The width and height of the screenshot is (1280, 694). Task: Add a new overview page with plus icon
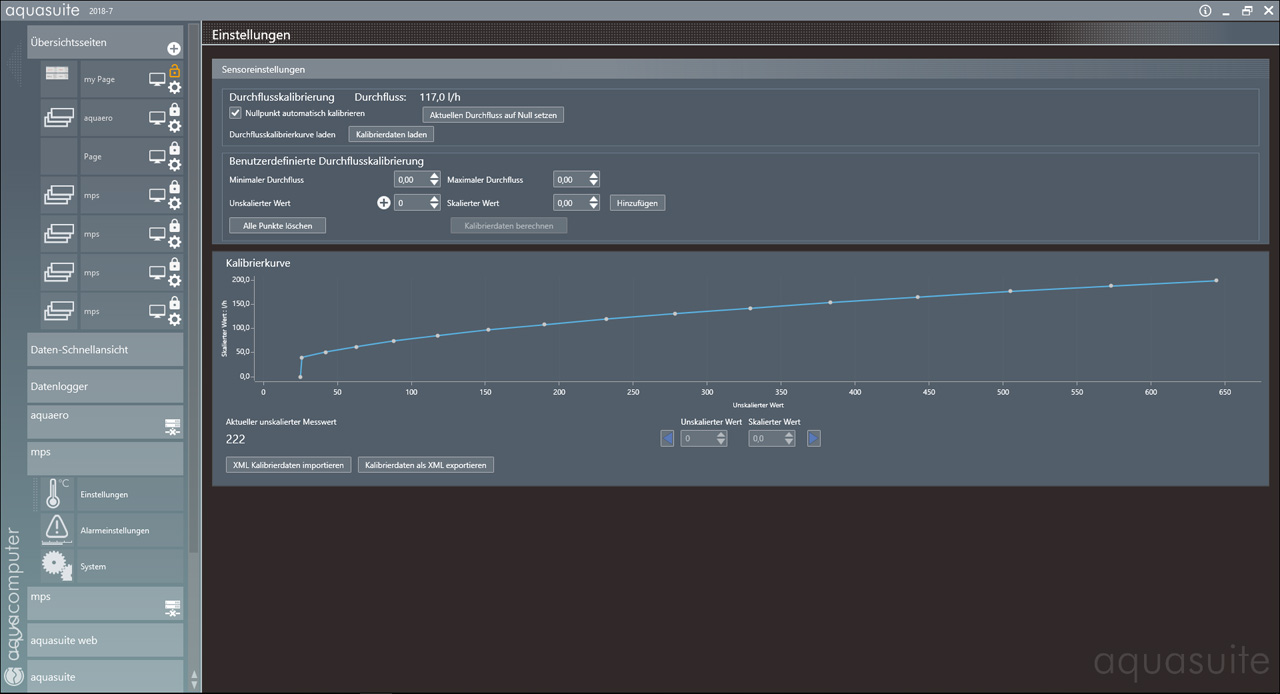pos(173,49)
